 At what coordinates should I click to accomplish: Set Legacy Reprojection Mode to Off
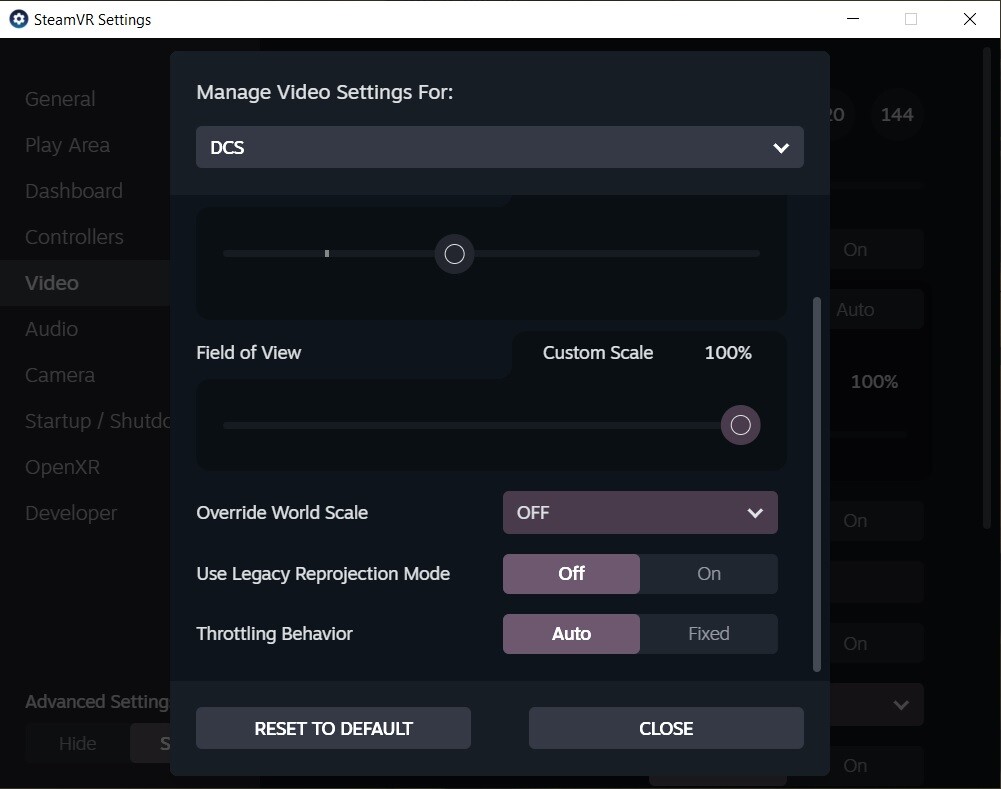click(x=571, y=574)
